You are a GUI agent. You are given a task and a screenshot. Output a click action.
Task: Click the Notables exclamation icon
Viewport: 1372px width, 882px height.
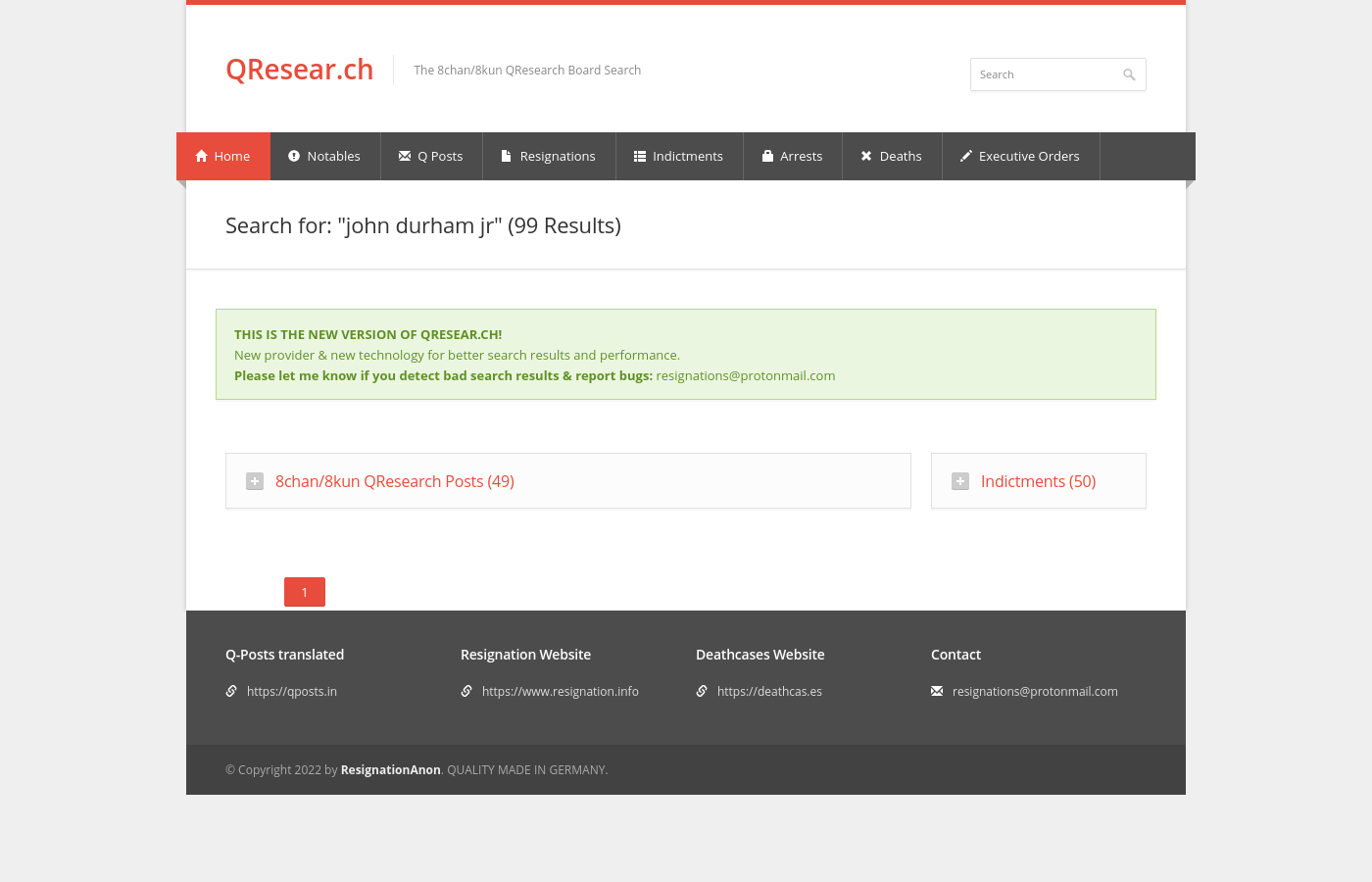click(x=294, y=156)
